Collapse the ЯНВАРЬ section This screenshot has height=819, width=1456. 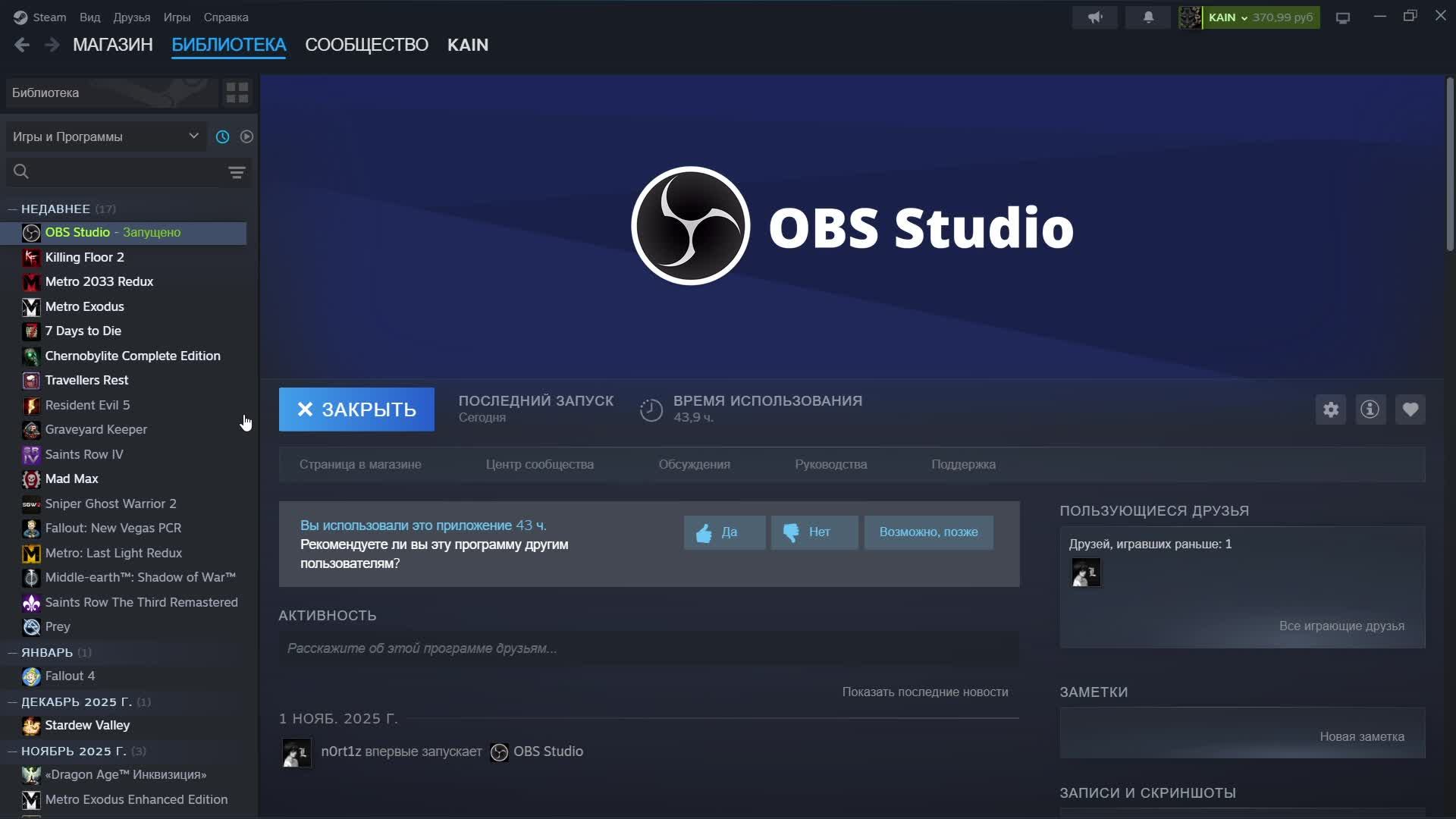(12, 653)
